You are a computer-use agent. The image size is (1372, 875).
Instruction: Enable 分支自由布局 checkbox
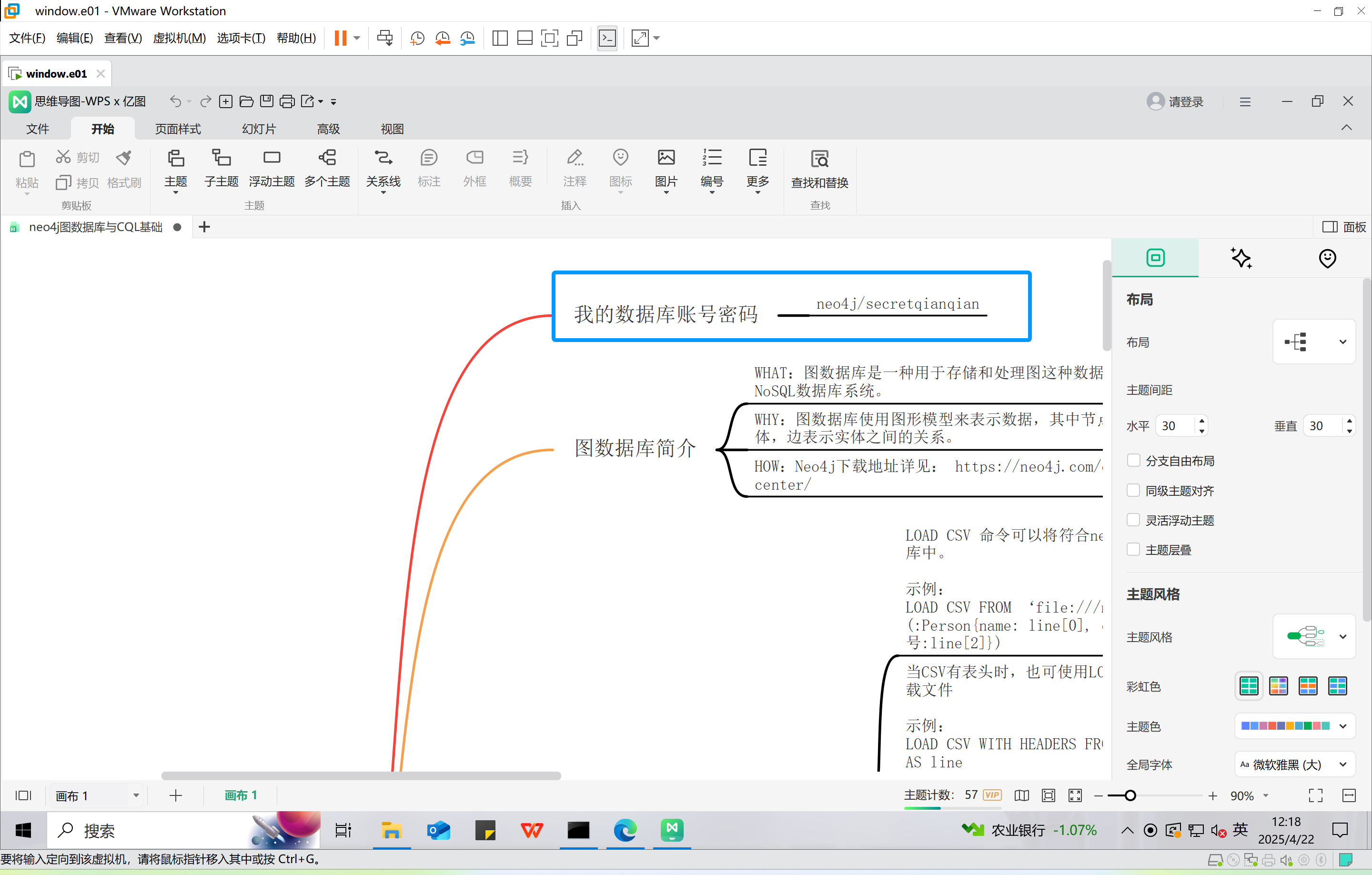[1133, 460]
